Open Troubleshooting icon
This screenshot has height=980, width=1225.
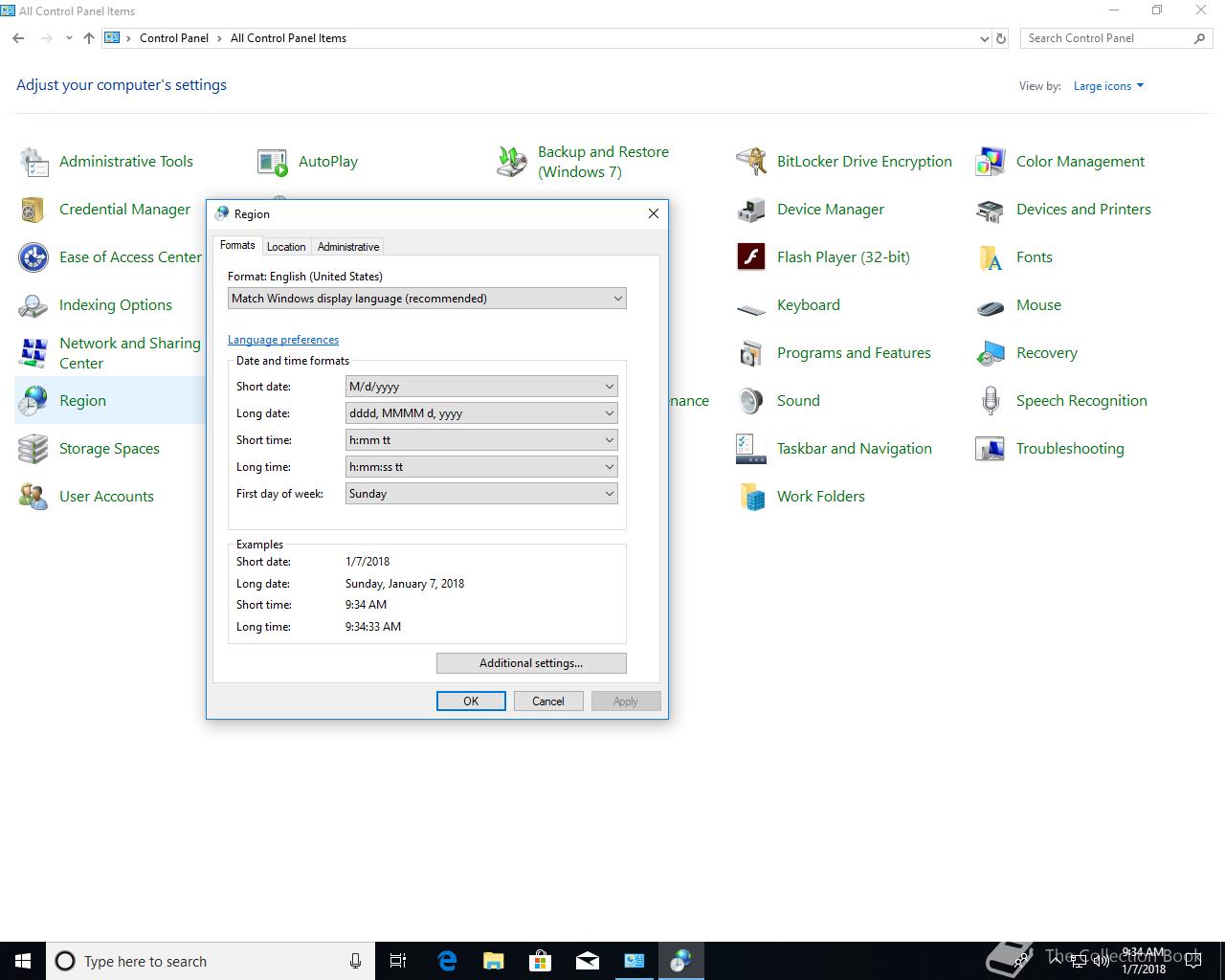(991, 449)
